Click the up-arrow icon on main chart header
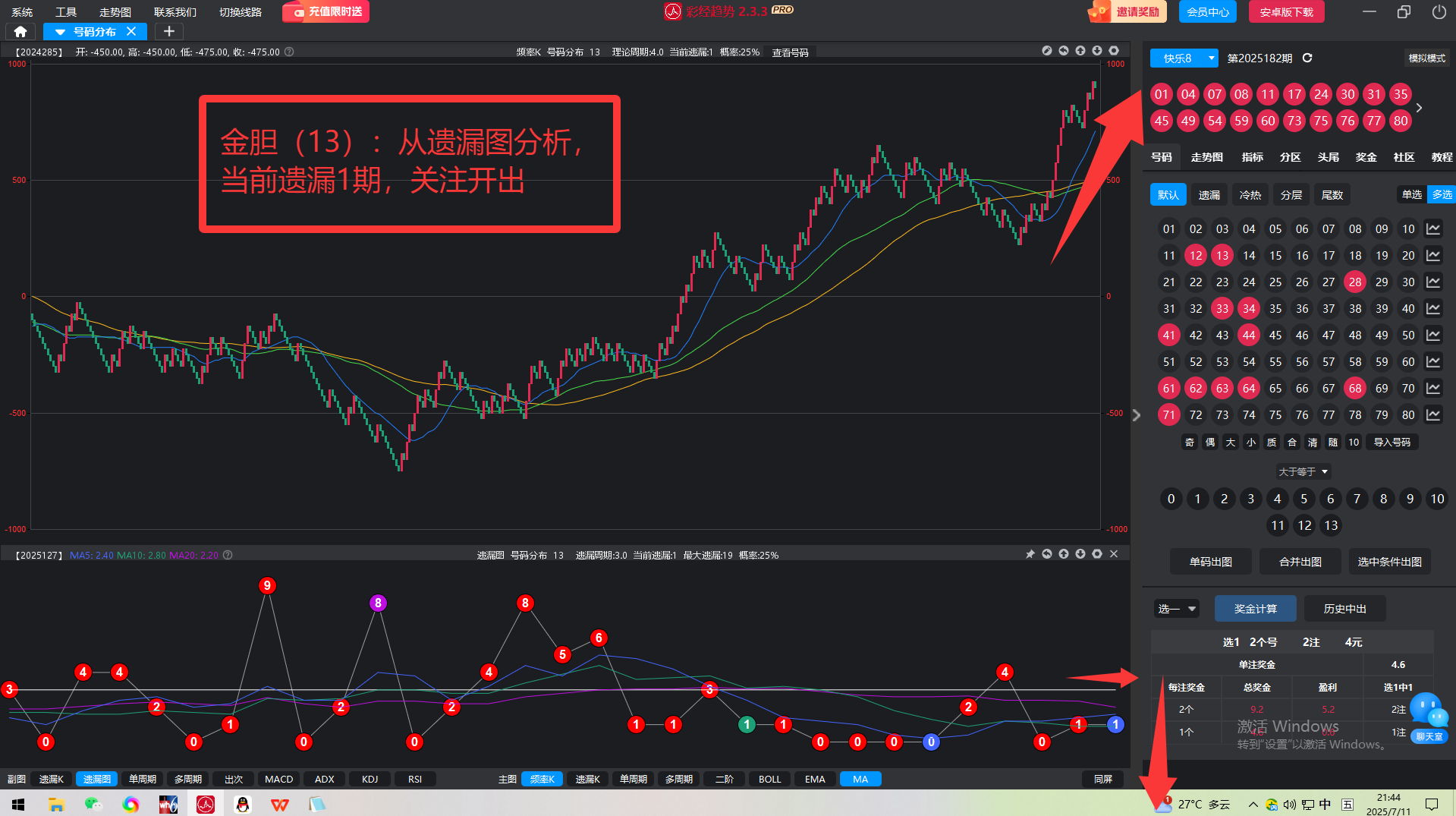1456x816 pixels. click(x=1080, y=51)
